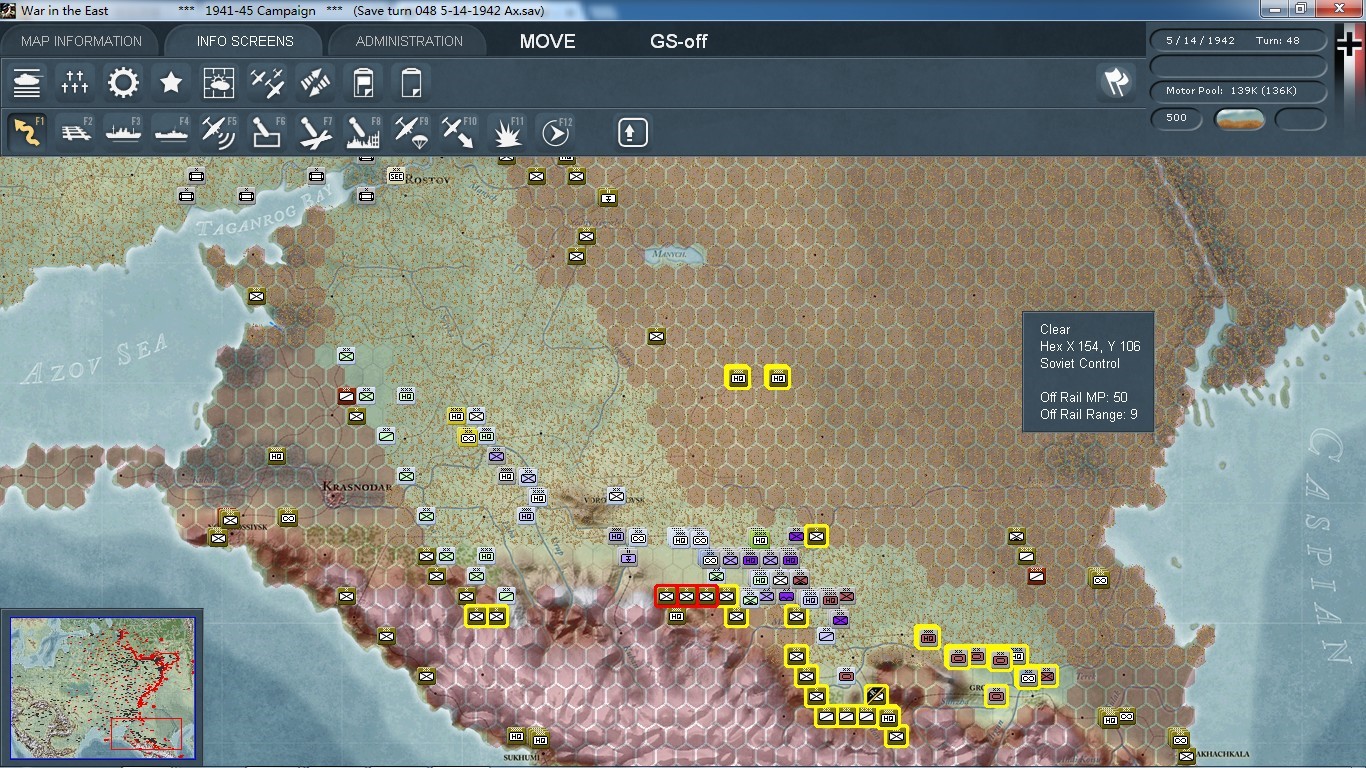The image size is (1366, 768).
Task: Click the Sukhumi city label on the map
Action: click(523, 758)
